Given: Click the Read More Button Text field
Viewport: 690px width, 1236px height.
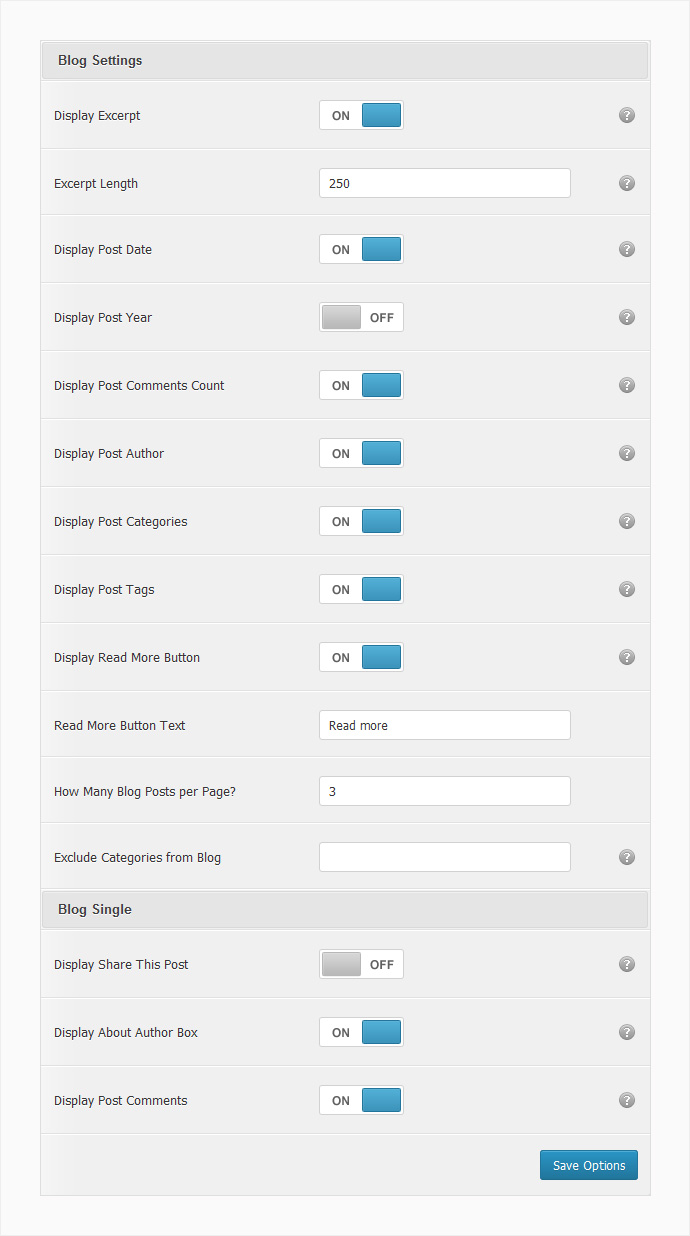Looking at the screenshot, I should [445, 725].
